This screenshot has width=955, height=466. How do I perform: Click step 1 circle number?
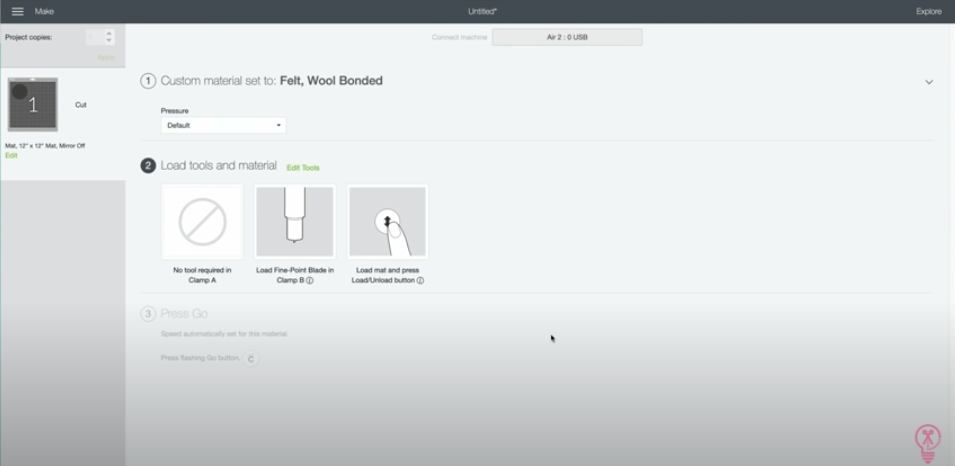point(148,81)
